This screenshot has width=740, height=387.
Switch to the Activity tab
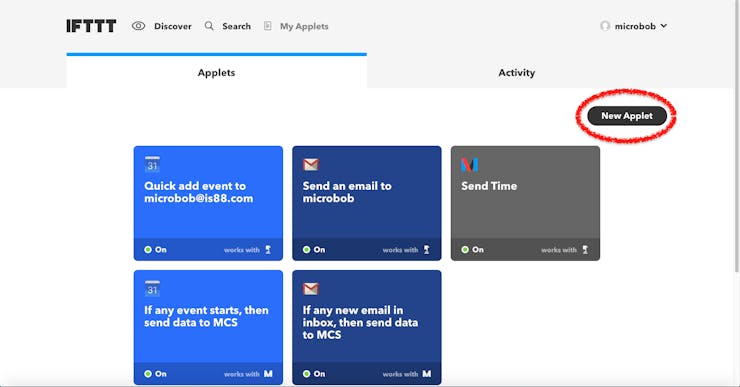coord(517,72)
